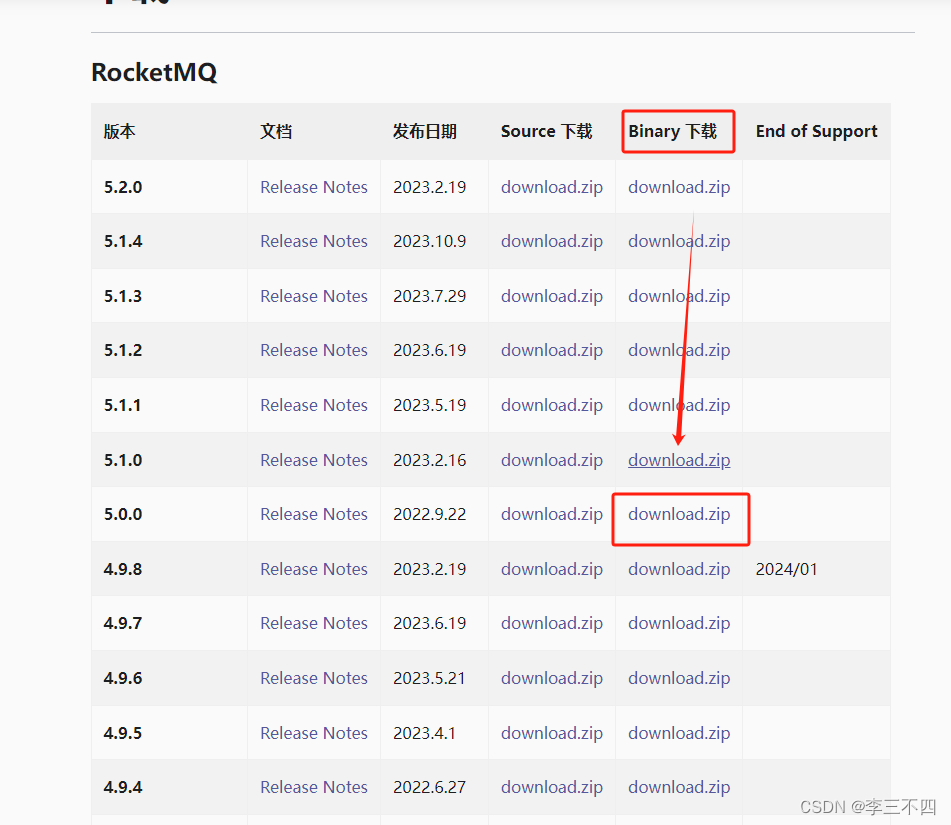Click the Source 下载 column header
The image size is (951, 825).
546,131
